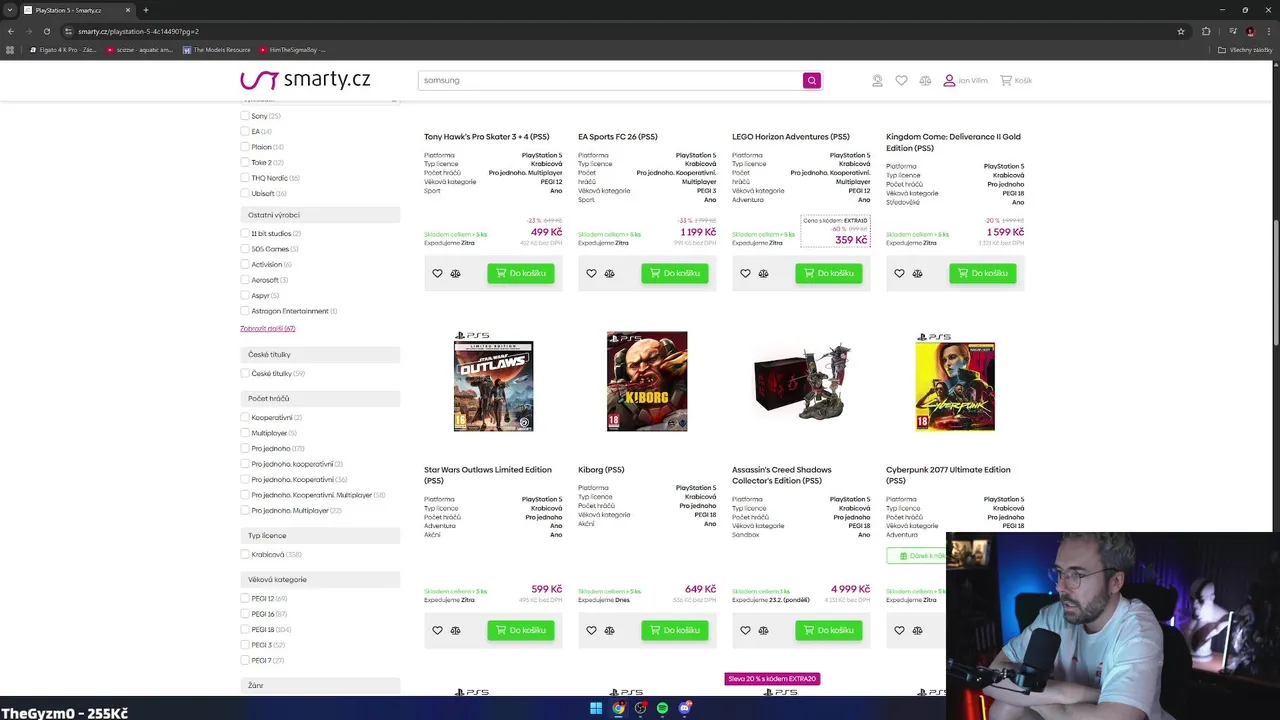Click the magenta search button in the search bar
Screen dimensions: 1280x720
(812, 80)
